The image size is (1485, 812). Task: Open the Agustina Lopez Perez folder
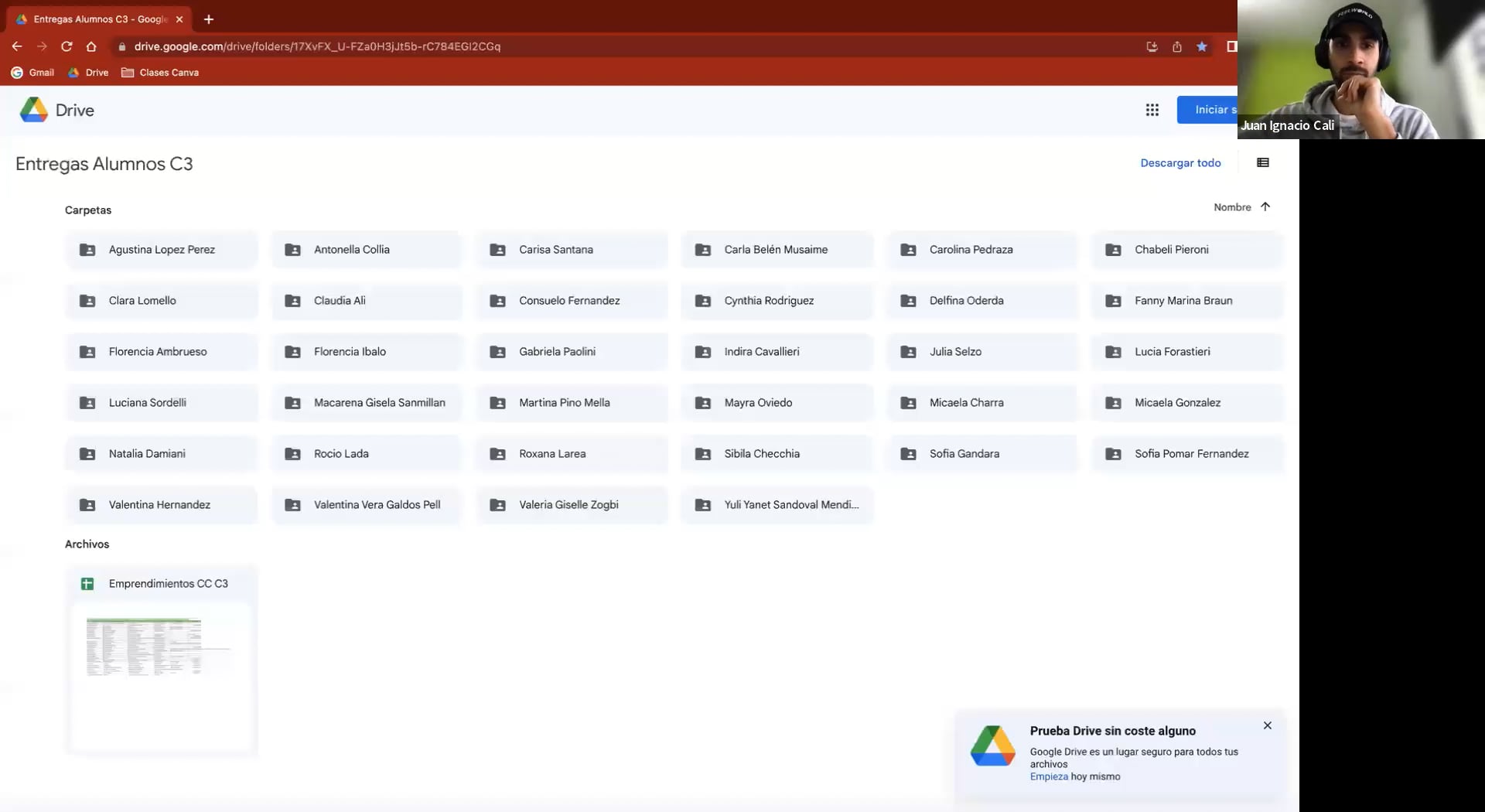[x=162, y=249]
